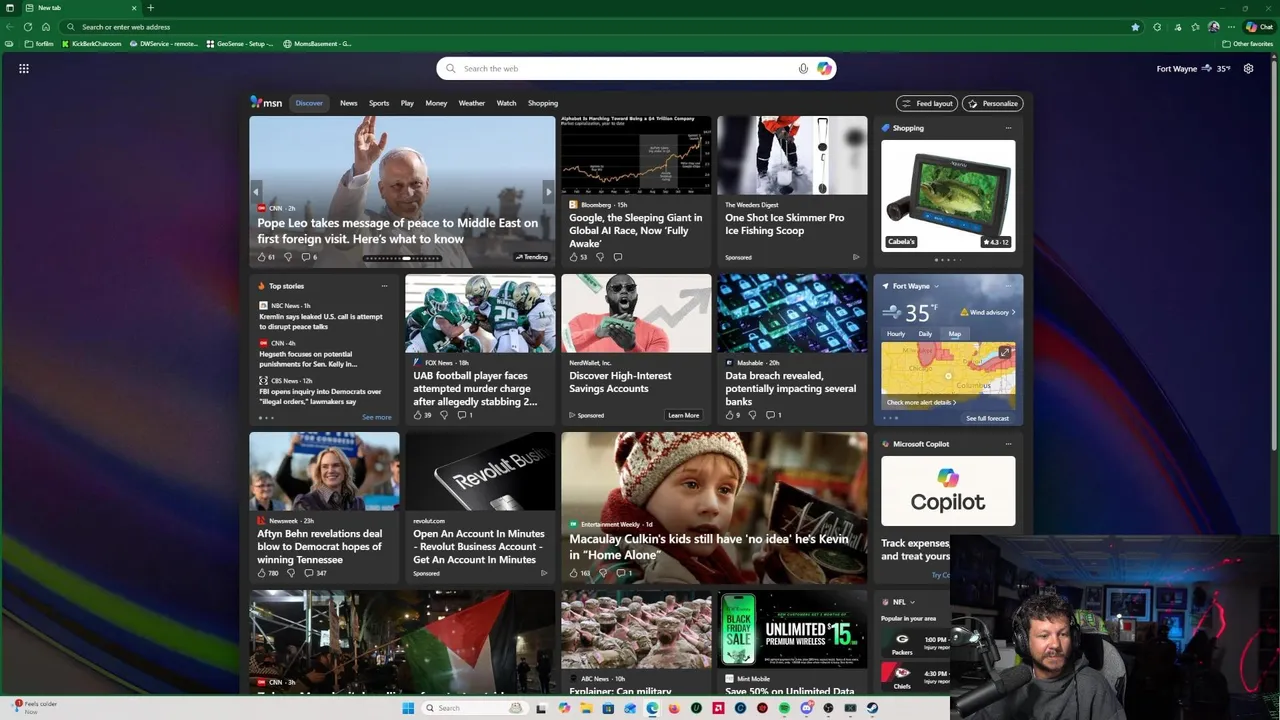Click the Trending tag on Pope Leo story
The height and width of the screenshot is (720, 1280).
tap(532, 257)
